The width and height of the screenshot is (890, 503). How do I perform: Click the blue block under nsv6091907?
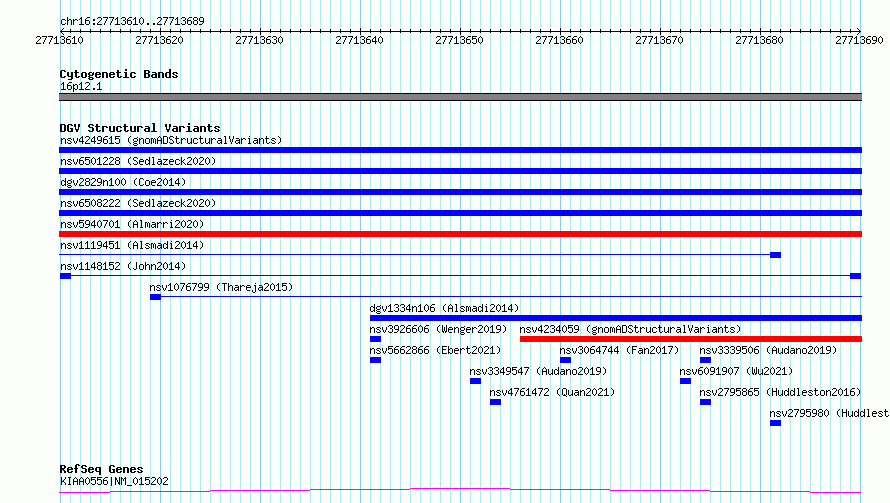[x=685, y=381]
